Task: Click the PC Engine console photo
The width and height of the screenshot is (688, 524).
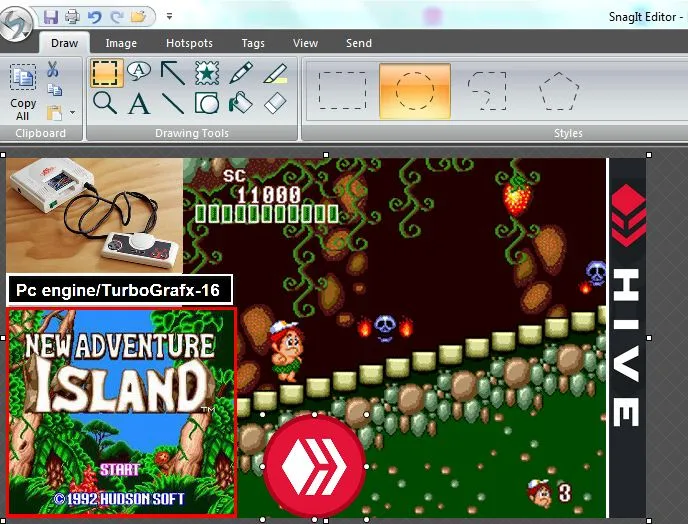Action: pos(94,215)
